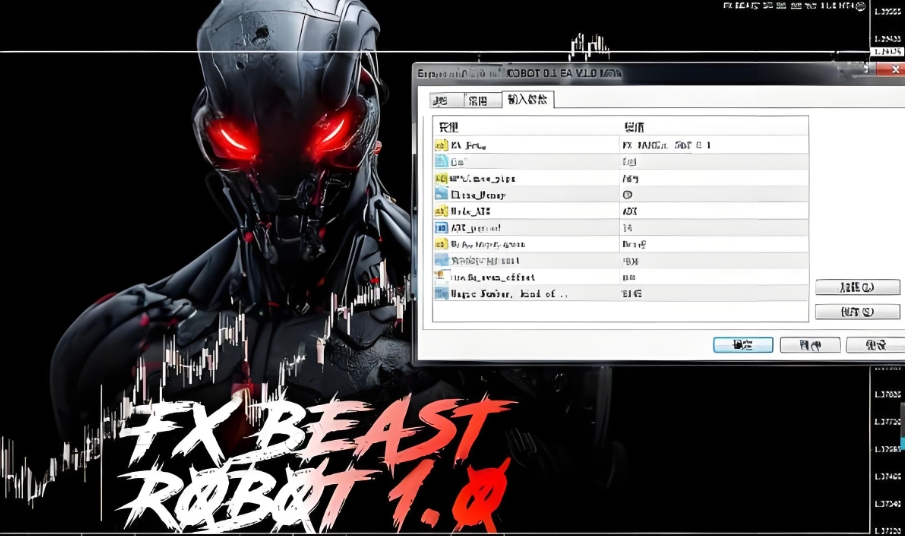Click the icon beside the Magic Number row
This screenshot has height=536, width=905.
441,294
